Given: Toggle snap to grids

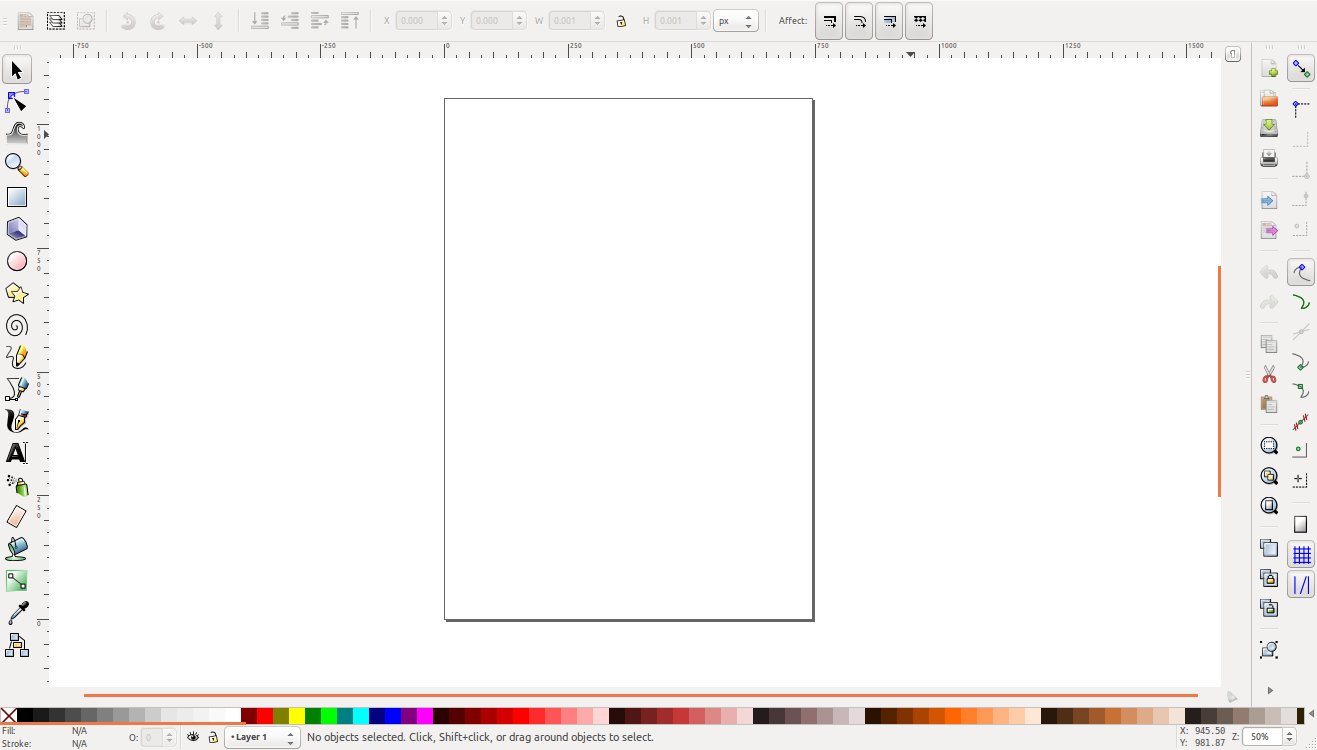Looking at the screenshot, I should pyautogui.click(x=1301, y=555).
